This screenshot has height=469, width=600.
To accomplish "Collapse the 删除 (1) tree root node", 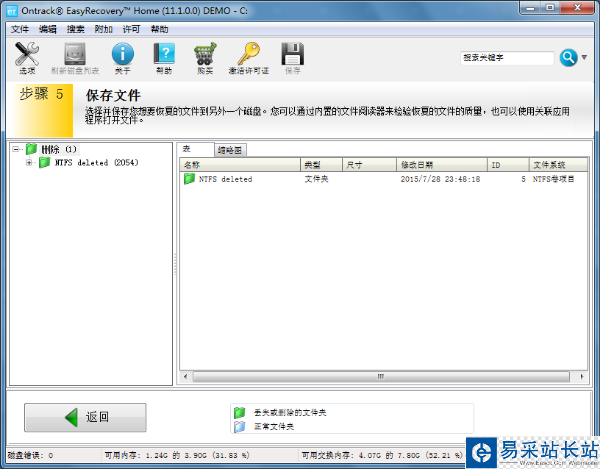I will (x=16, y=149).
